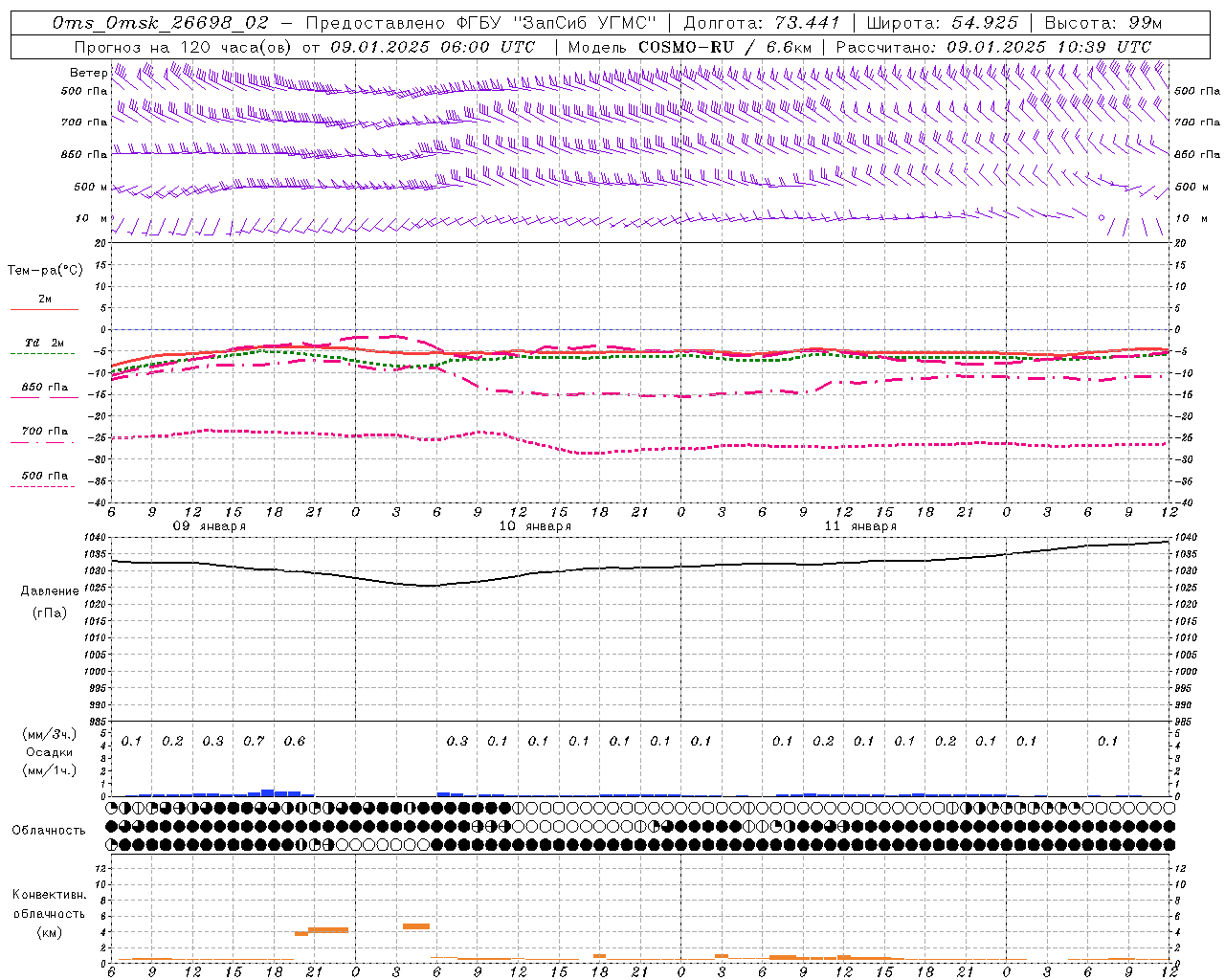Click the (мм/1ч.) unit label
Viewport: 1225px width, 980px height.
point(49,770)
